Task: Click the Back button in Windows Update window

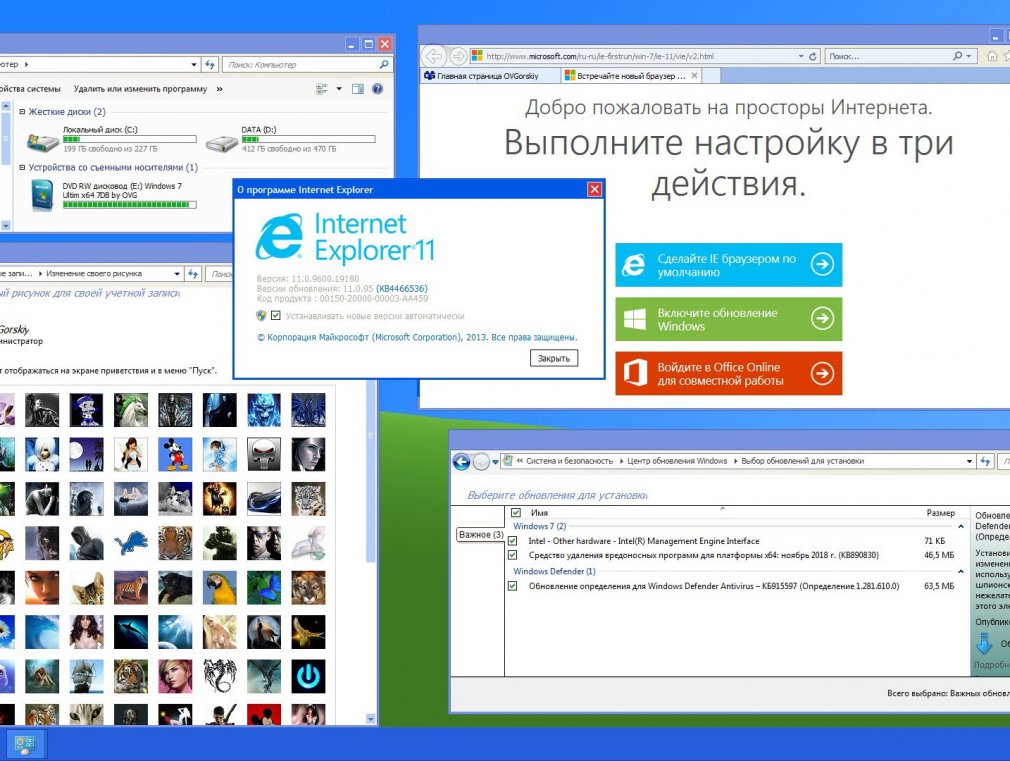Action: click(461, 461)
